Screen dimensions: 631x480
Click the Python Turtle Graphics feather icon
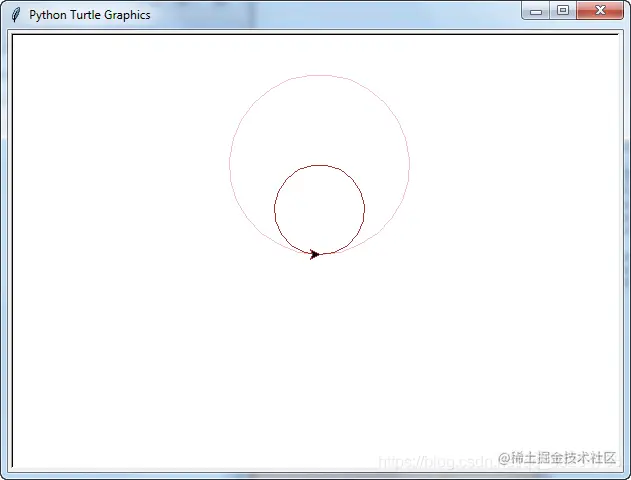point(15,15)
